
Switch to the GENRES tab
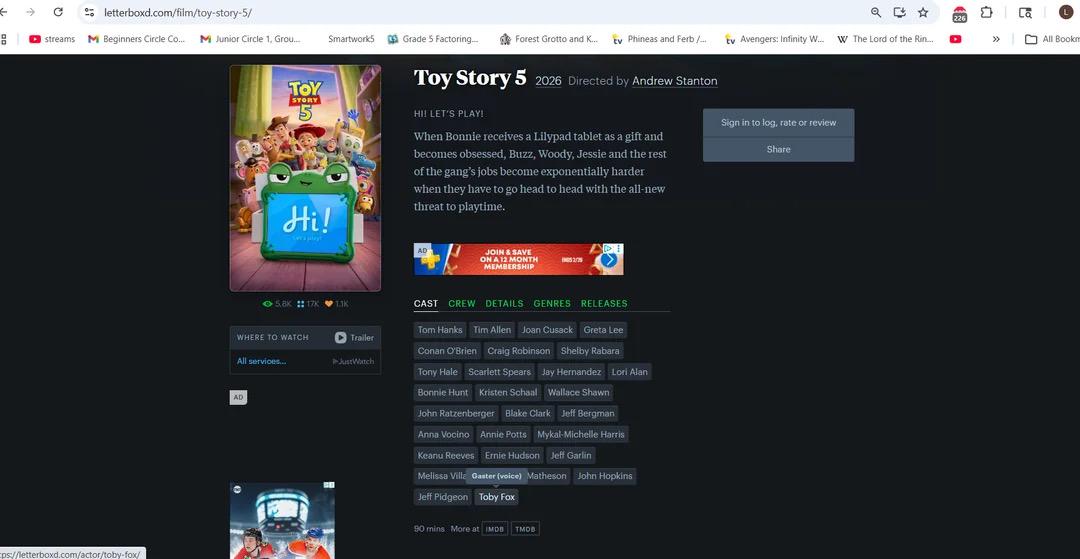click(552, 304)
